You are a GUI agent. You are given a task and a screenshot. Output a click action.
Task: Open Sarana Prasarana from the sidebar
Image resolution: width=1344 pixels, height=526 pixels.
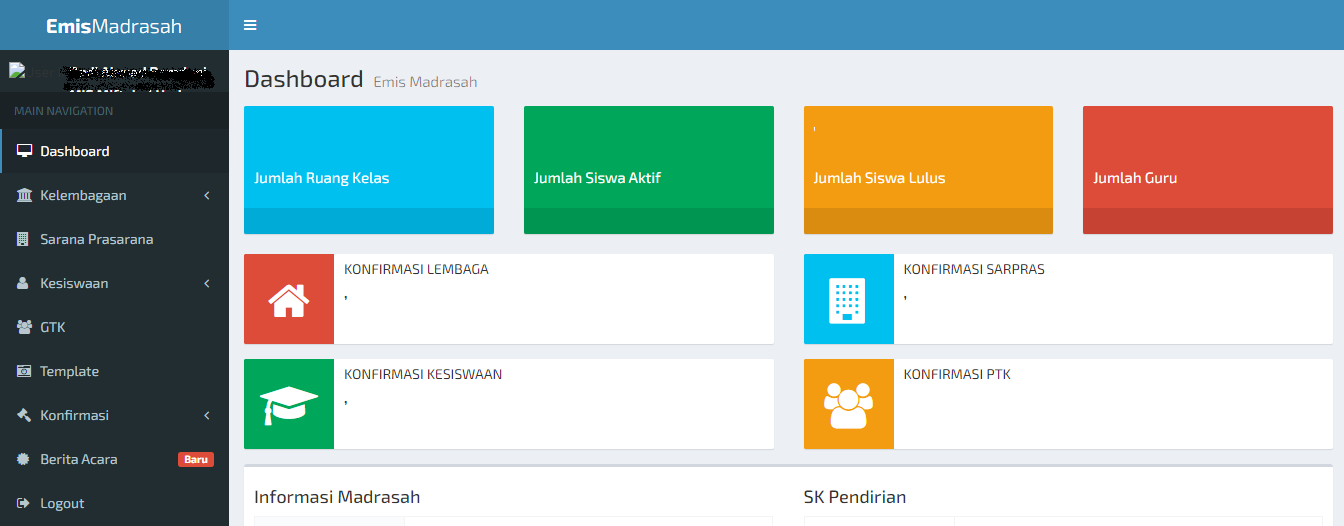(115, 239)
